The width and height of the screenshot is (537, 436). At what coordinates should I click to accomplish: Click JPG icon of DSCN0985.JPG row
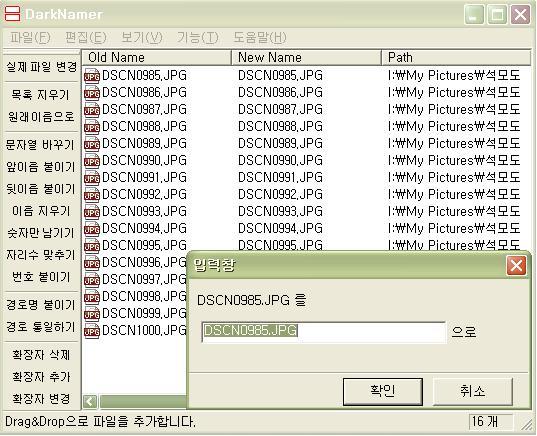tap(92, 76)
